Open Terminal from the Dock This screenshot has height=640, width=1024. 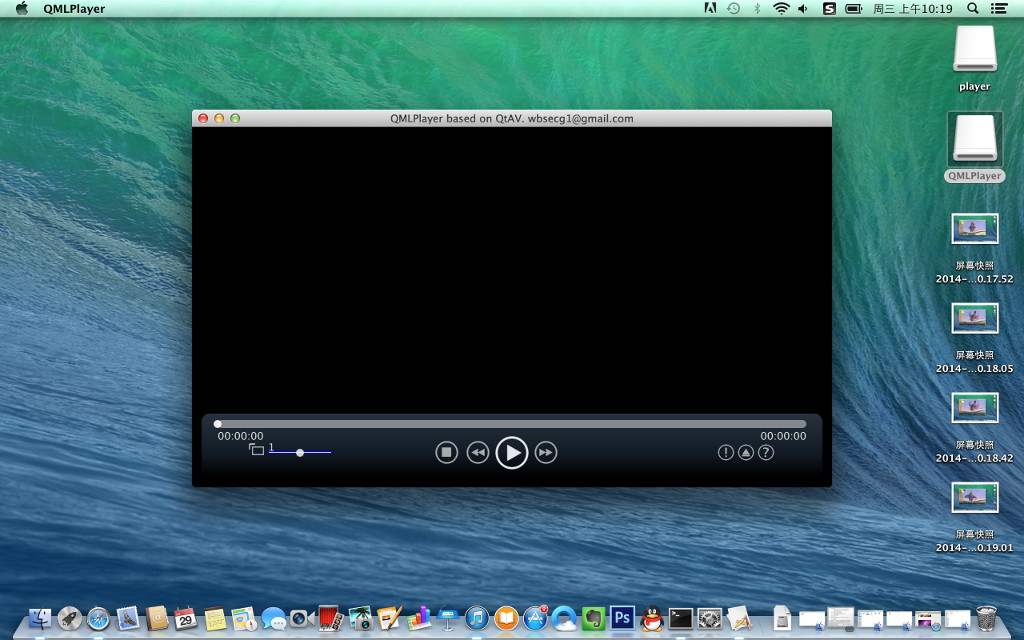(680, 618)
